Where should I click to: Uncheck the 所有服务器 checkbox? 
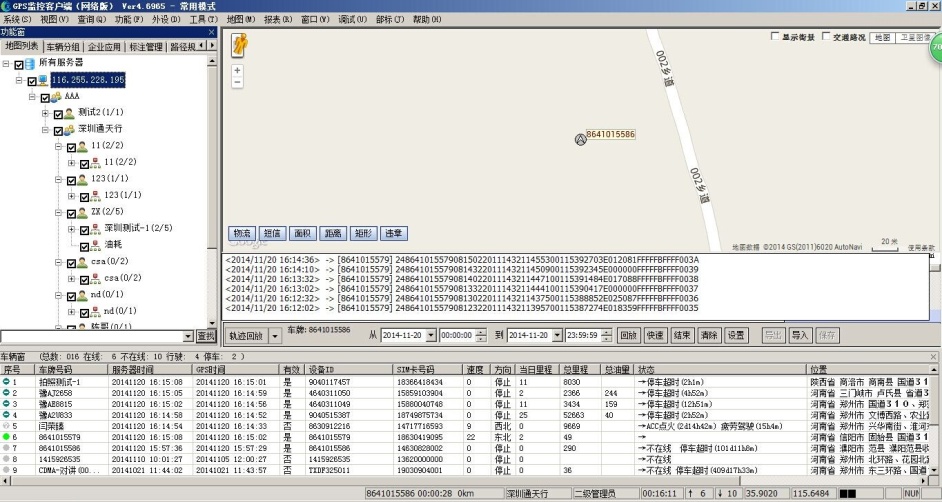point(19,64)
